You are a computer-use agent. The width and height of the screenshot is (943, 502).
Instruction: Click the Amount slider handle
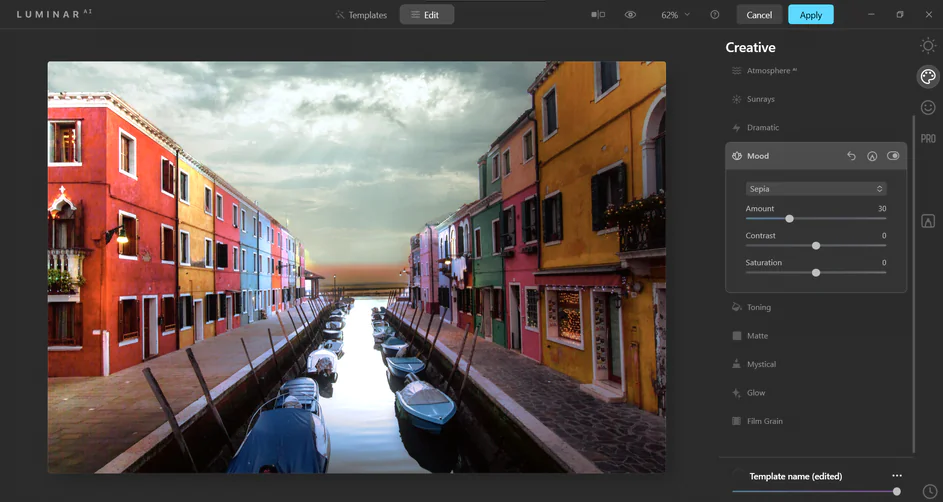point(789,218)
